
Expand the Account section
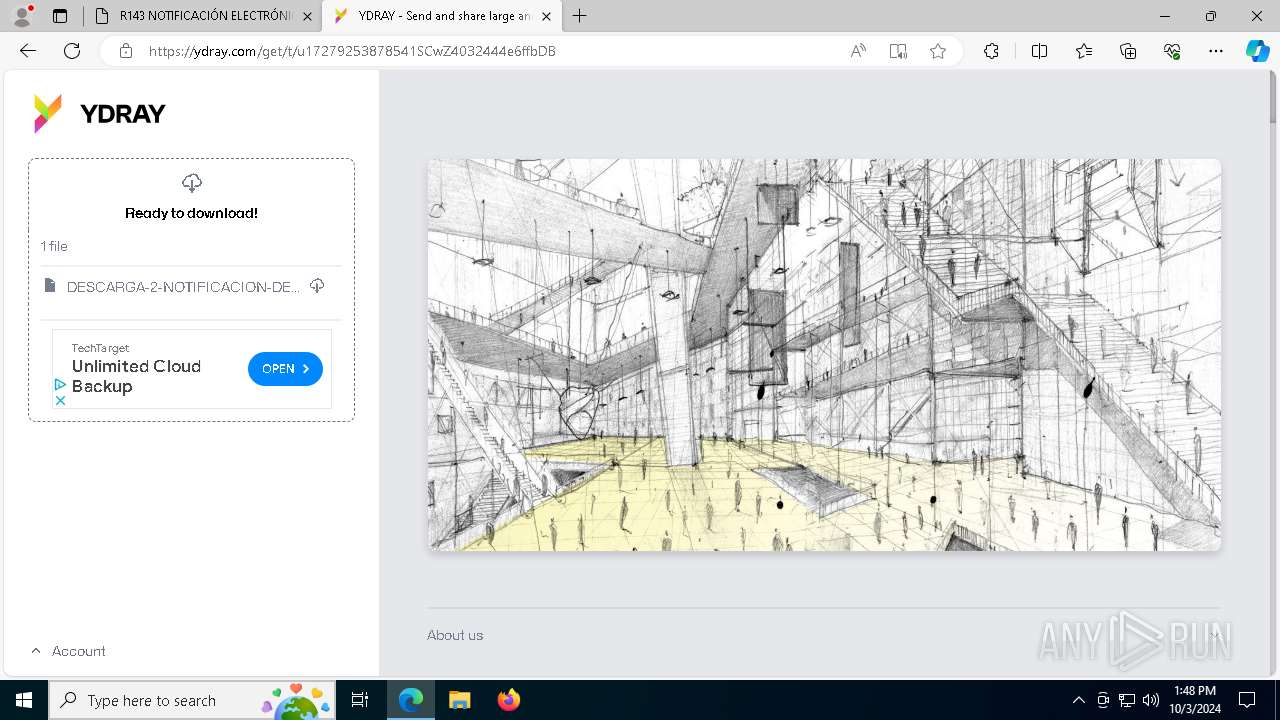point(68,651)
